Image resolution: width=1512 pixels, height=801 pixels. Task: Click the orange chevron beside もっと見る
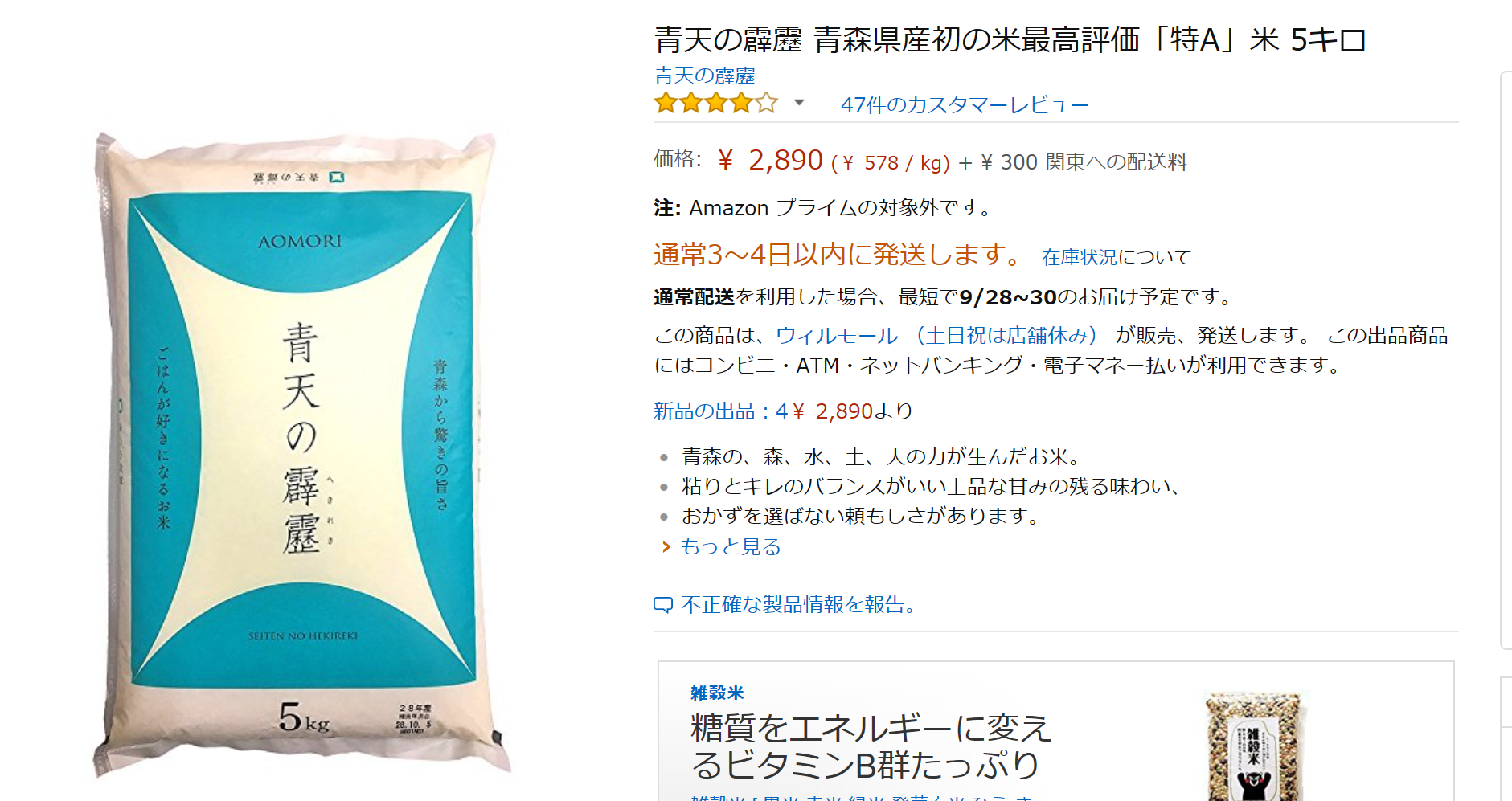pyautogui.click(x=666, y=547)
